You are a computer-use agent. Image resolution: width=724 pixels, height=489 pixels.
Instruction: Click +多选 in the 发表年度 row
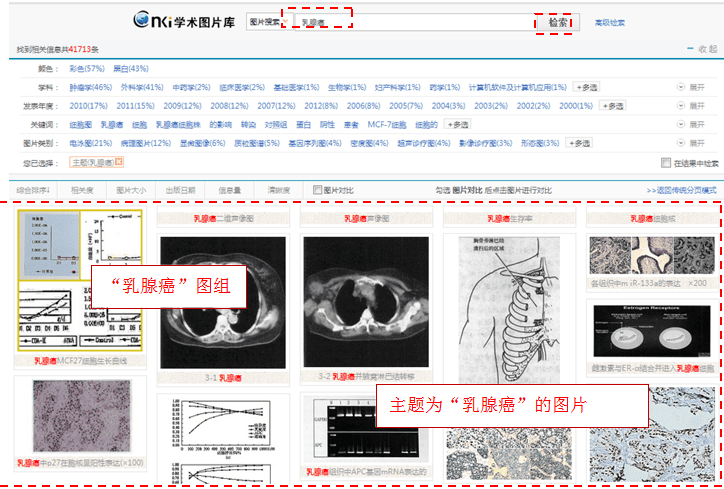click(x=612, y=106)
